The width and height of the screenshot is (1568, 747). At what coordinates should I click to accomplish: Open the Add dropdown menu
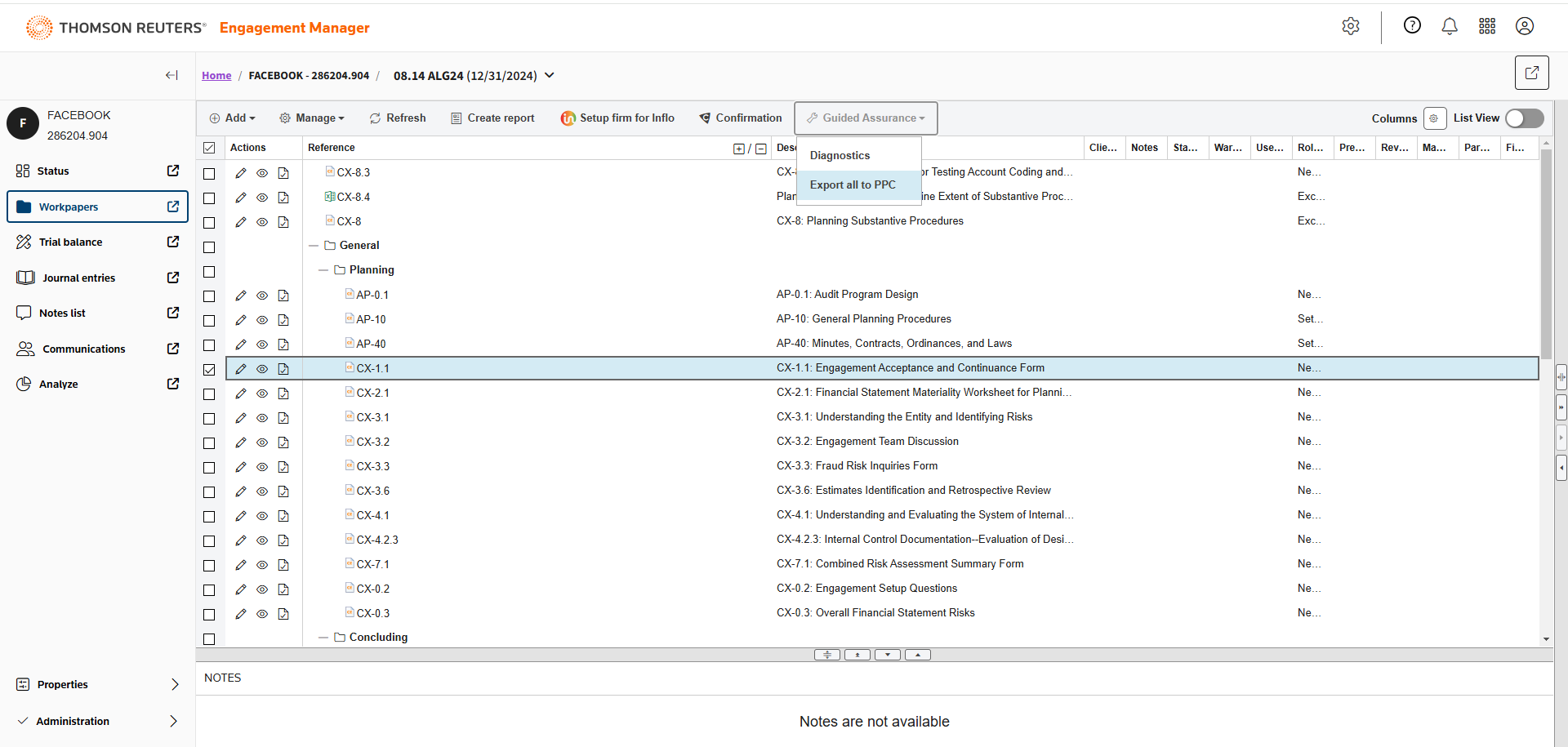(x=233, y=118)
